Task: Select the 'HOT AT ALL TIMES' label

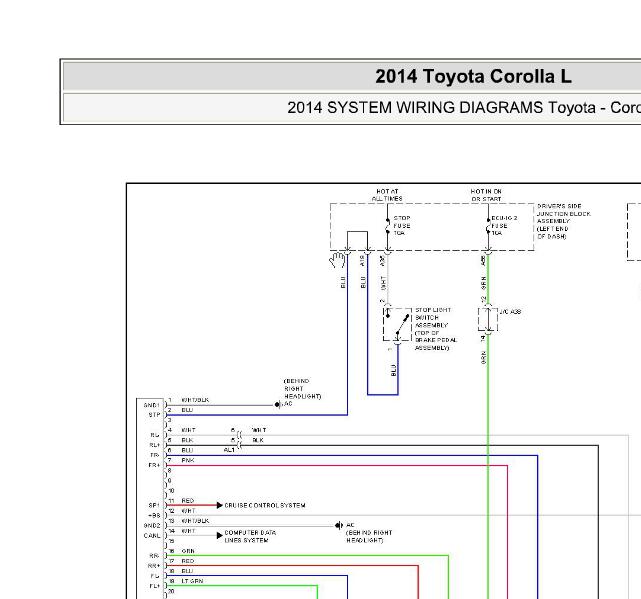Action: (387, 195)
